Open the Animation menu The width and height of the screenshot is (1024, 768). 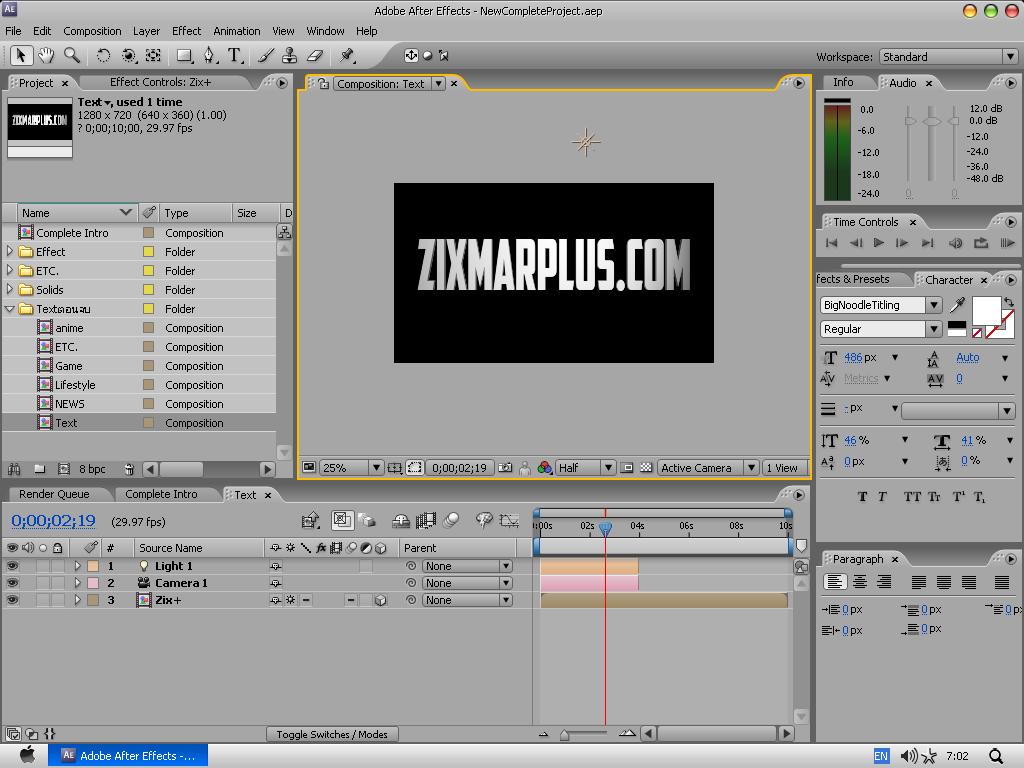click(236, 31)
